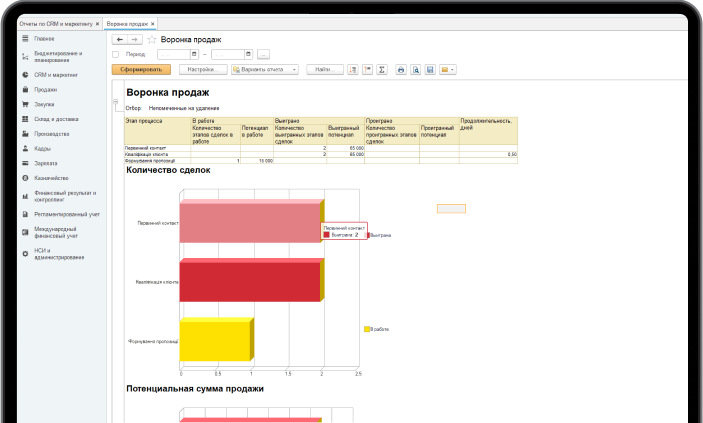Click the Выиграна legend swatch
Viewport: 703px width, 423px height.
tap(369, 235)
